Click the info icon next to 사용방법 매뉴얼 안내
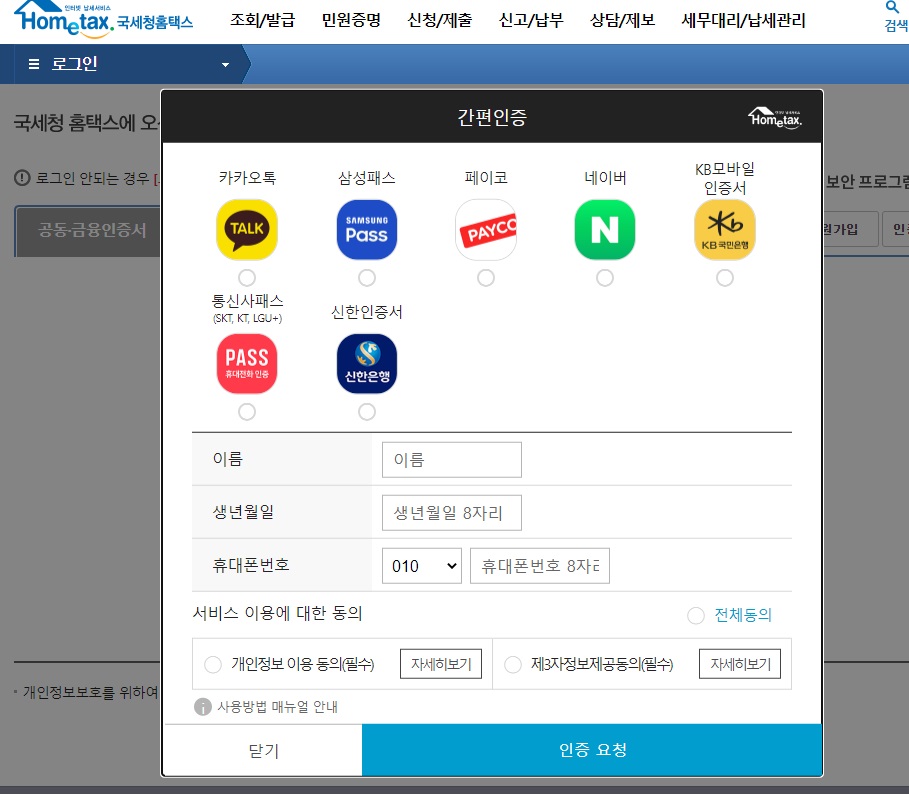Image resolution: width=909 pixels, height=794 pixels. (202, 706)
